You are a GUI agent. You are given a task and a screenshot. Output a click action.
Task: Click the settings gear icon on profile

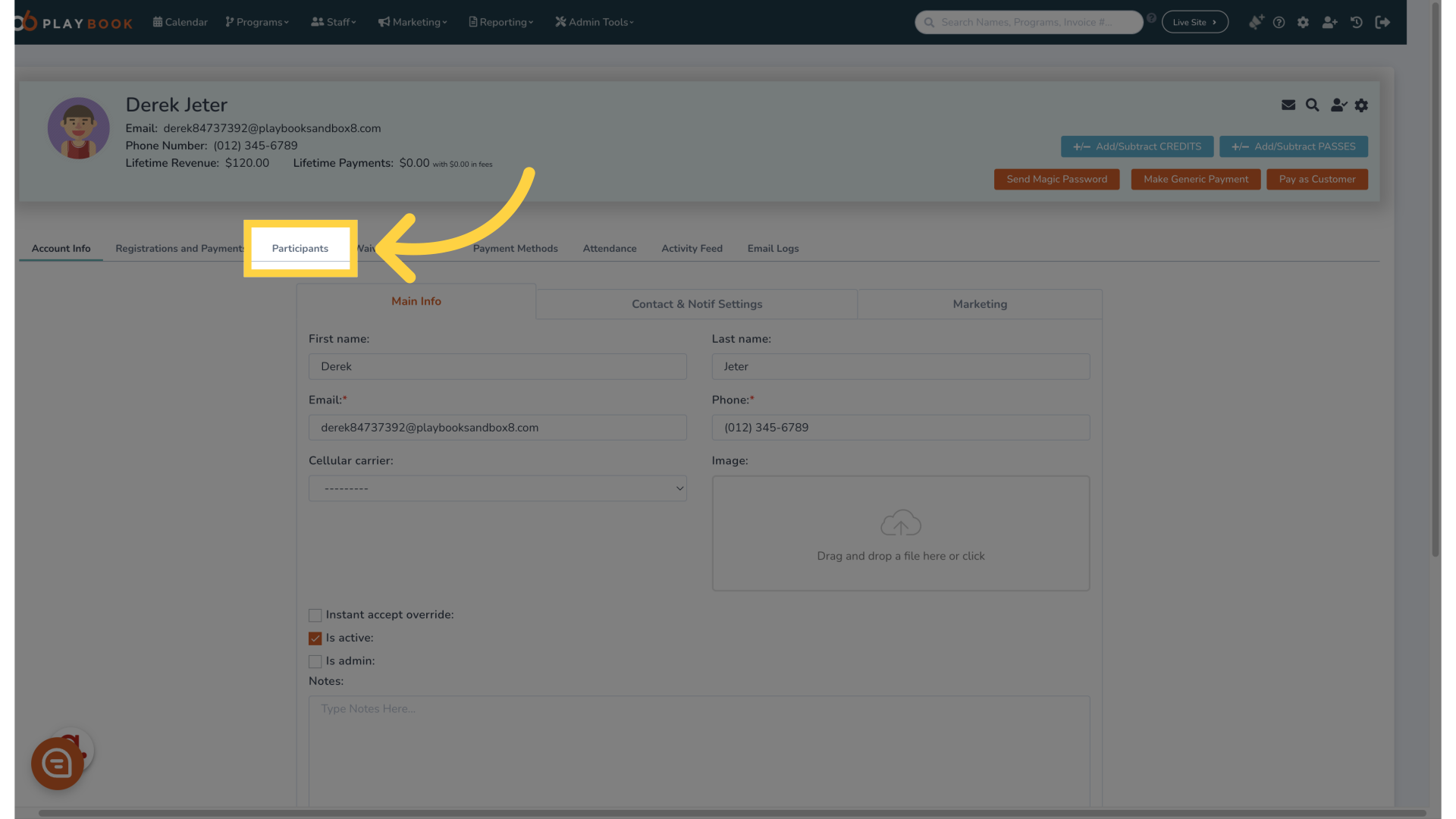pyautogui.click(x=1362, y=105)
